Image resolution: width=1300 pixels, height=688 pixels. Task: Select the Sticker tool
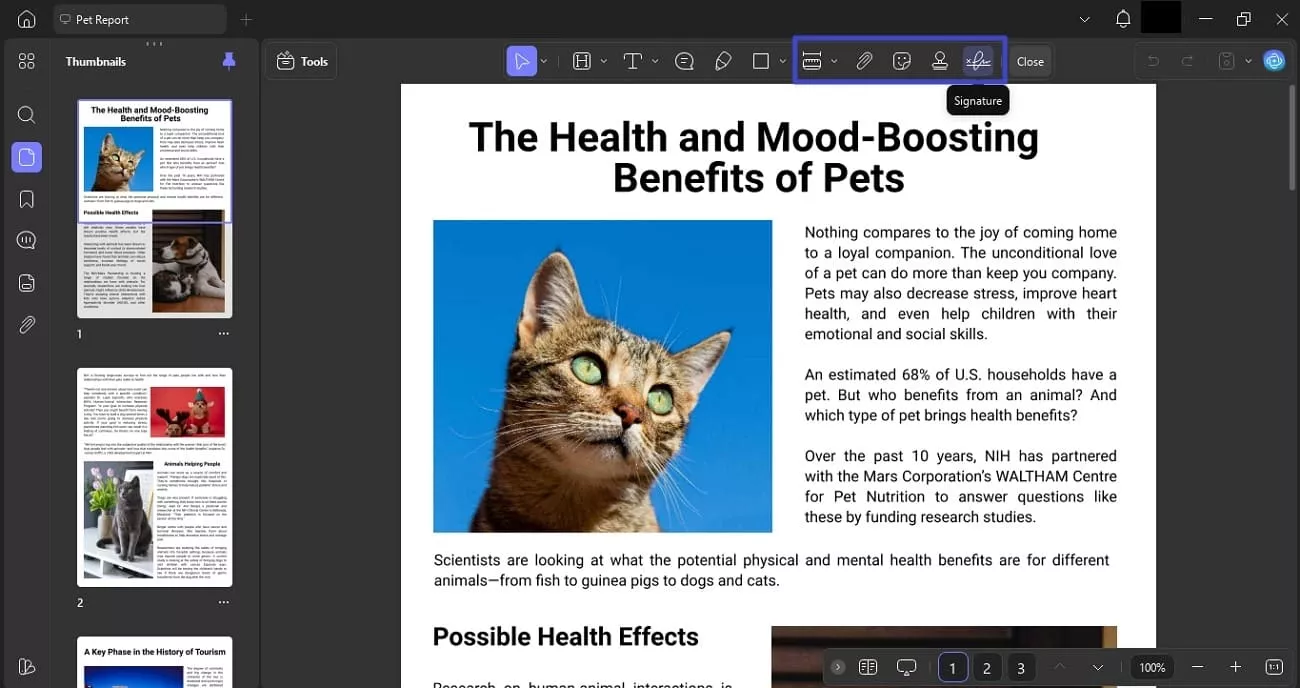pyautogui.click(x=901, y=60)
